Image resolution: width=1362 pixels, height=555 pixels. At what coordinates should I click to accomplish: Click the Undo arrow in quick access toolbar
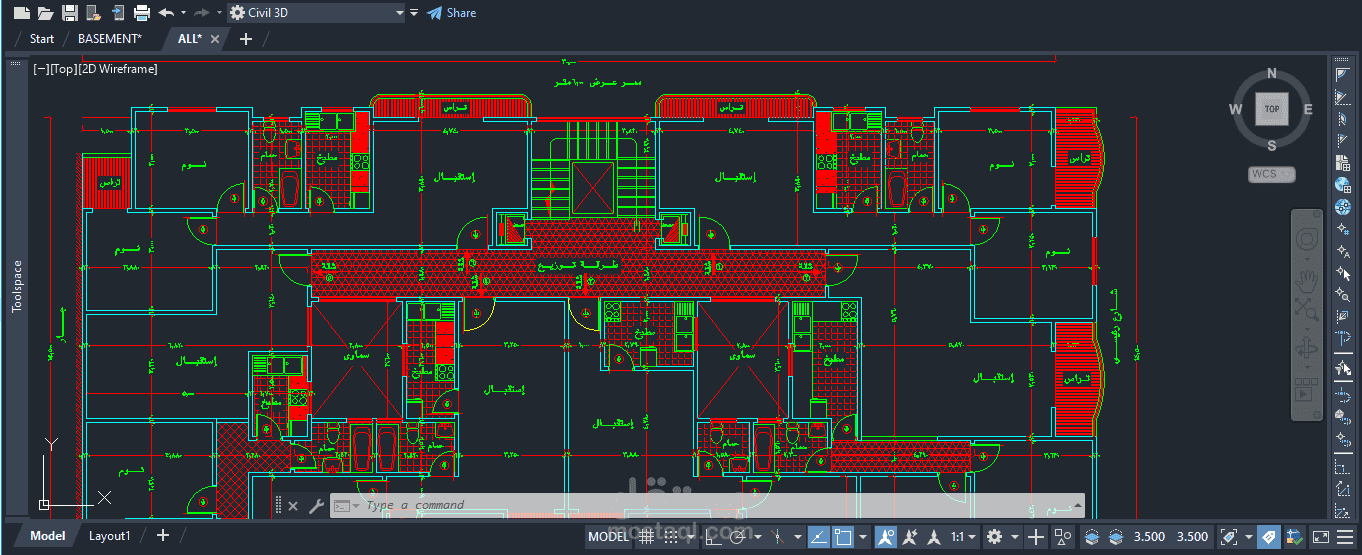pos(166,13)
